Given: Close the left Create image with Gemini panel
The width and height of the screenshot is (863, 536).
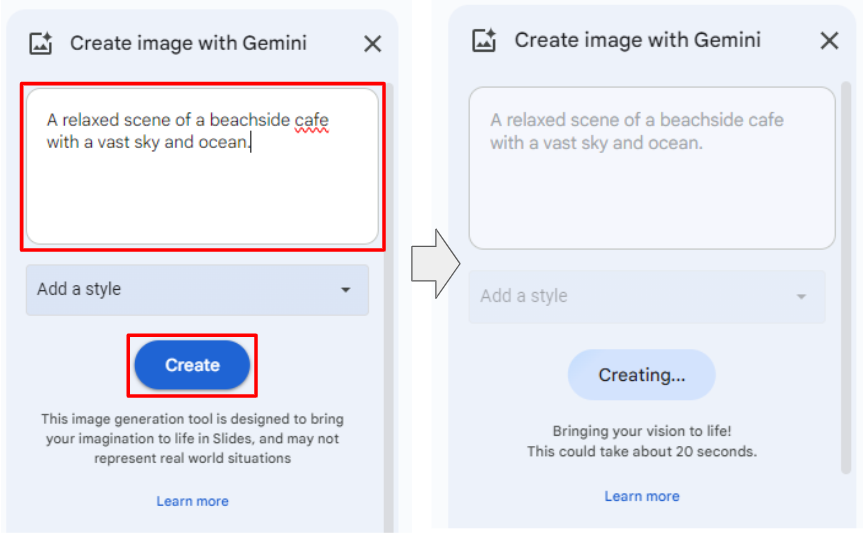Looking at the screenshot, I should [373, 43].
